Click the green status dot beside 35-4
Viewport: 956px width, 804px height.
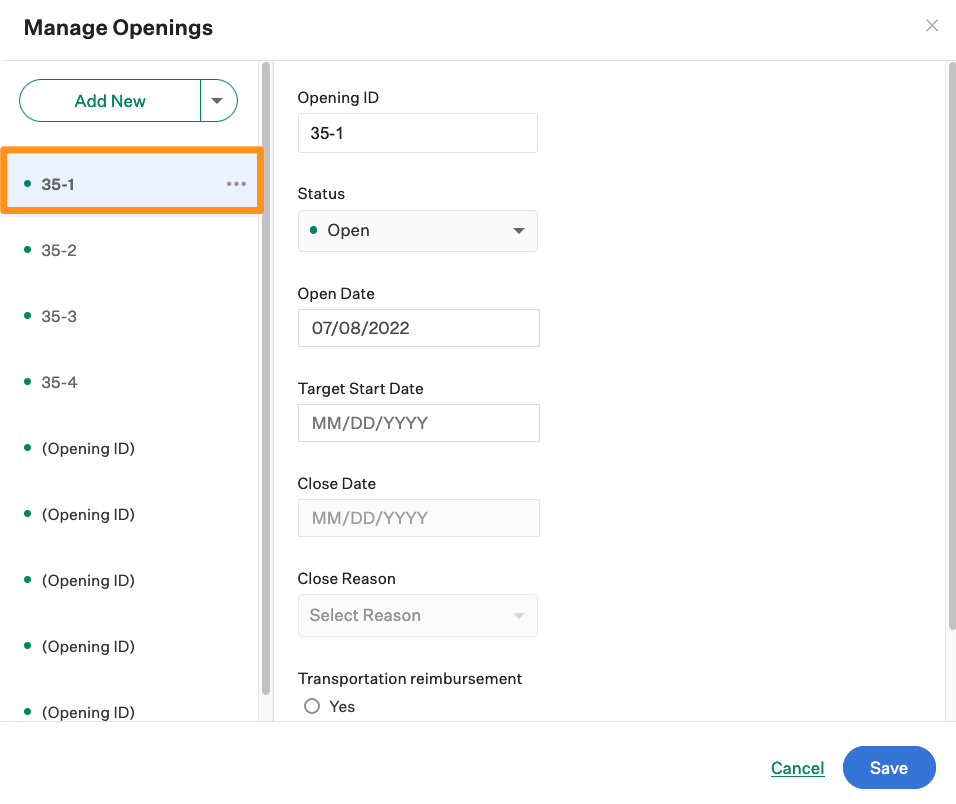[x=26, y=381]
